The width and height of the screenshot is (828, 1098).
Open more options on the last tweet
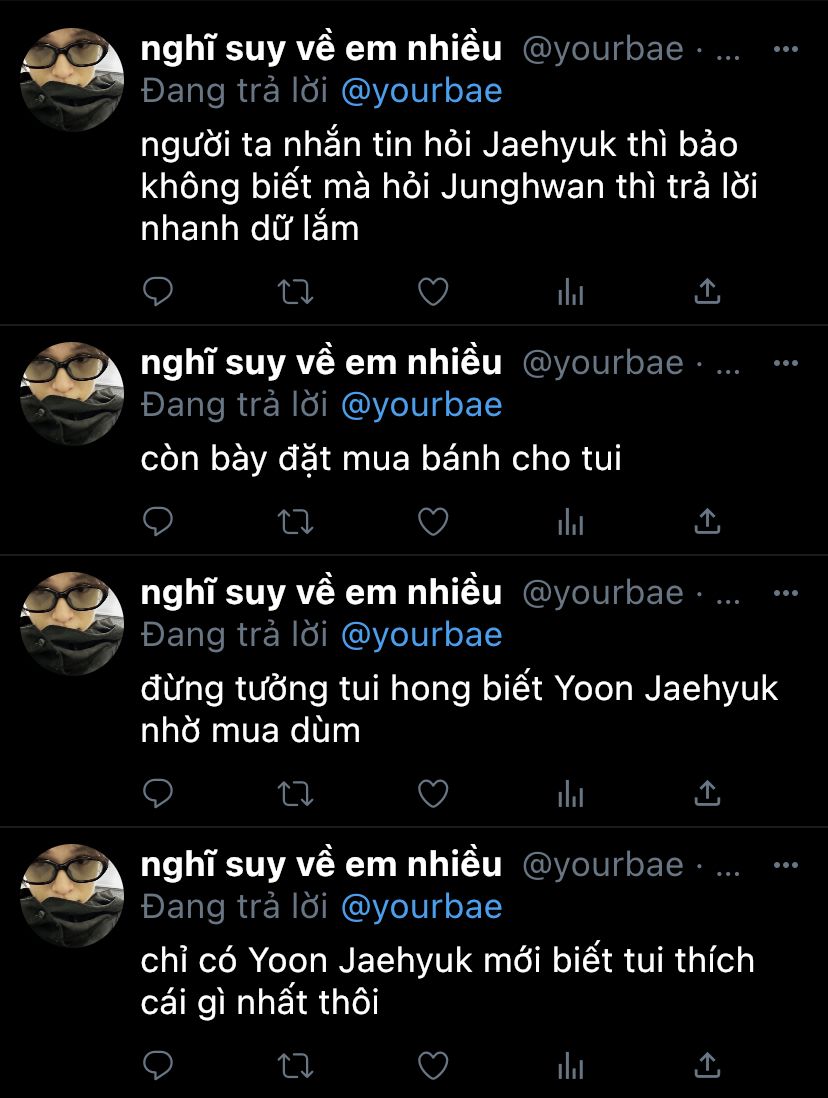coord(785,865)
